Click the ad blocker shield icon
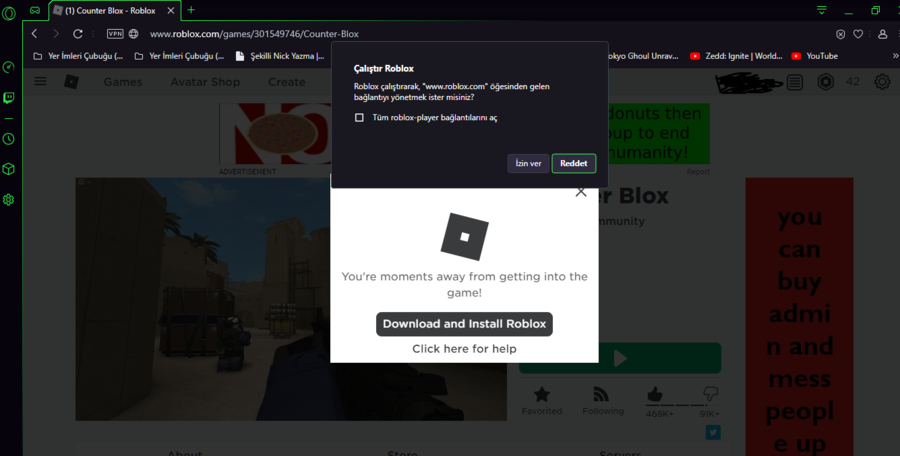 [840, 34]
